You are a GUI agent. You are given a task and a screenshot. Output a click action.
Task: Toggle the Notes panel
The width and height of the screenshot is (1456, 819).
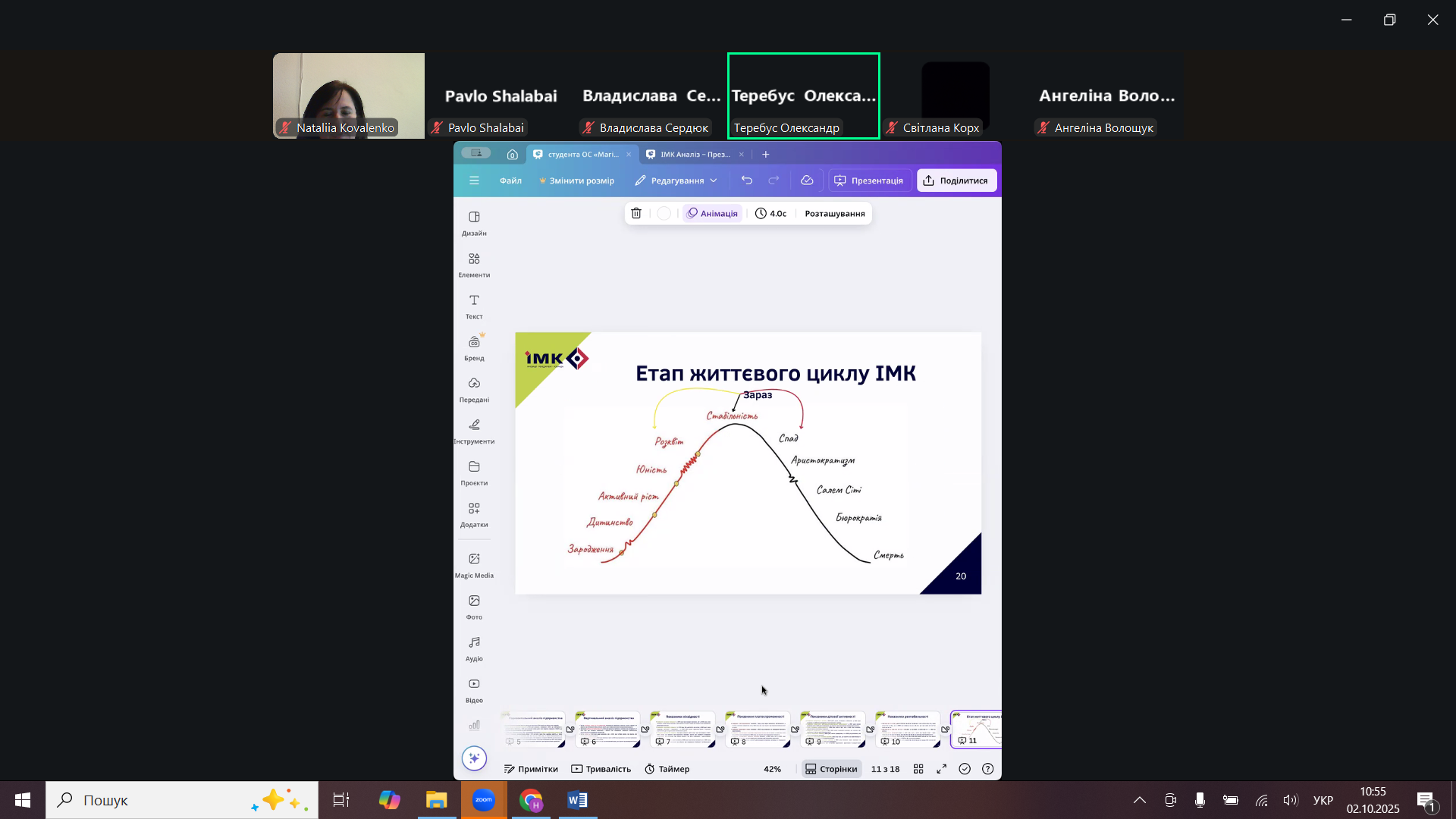[531, 769]
